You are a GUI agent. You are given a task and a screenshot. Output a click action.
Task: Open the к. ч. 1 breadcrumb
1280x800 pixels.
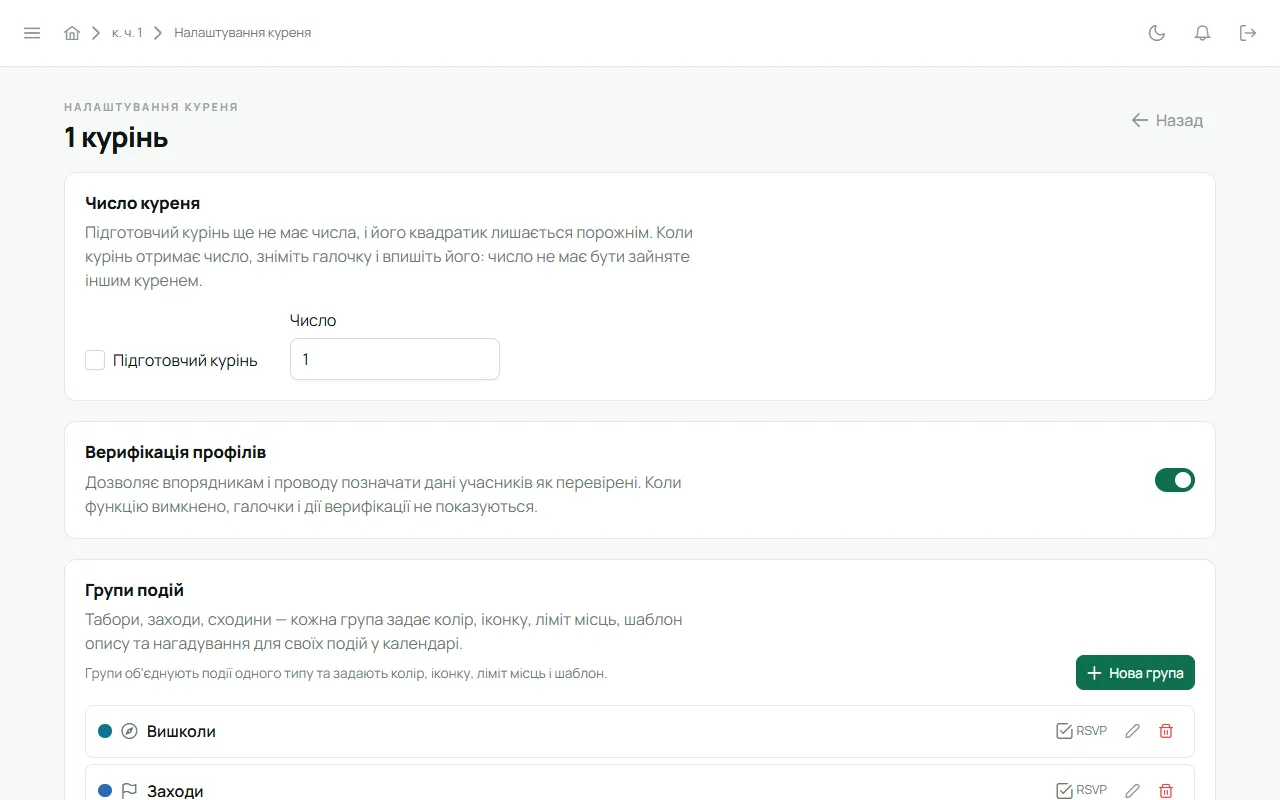coord(127,33)
